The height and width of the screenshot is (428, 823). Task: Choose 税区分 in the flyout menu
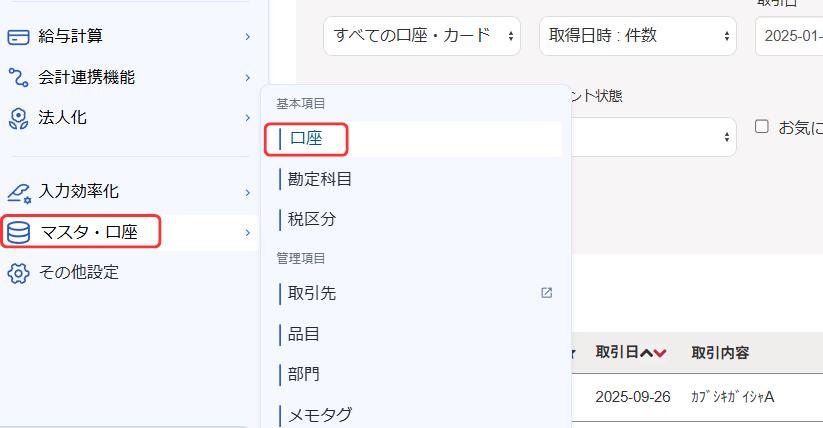coord(312,219)
